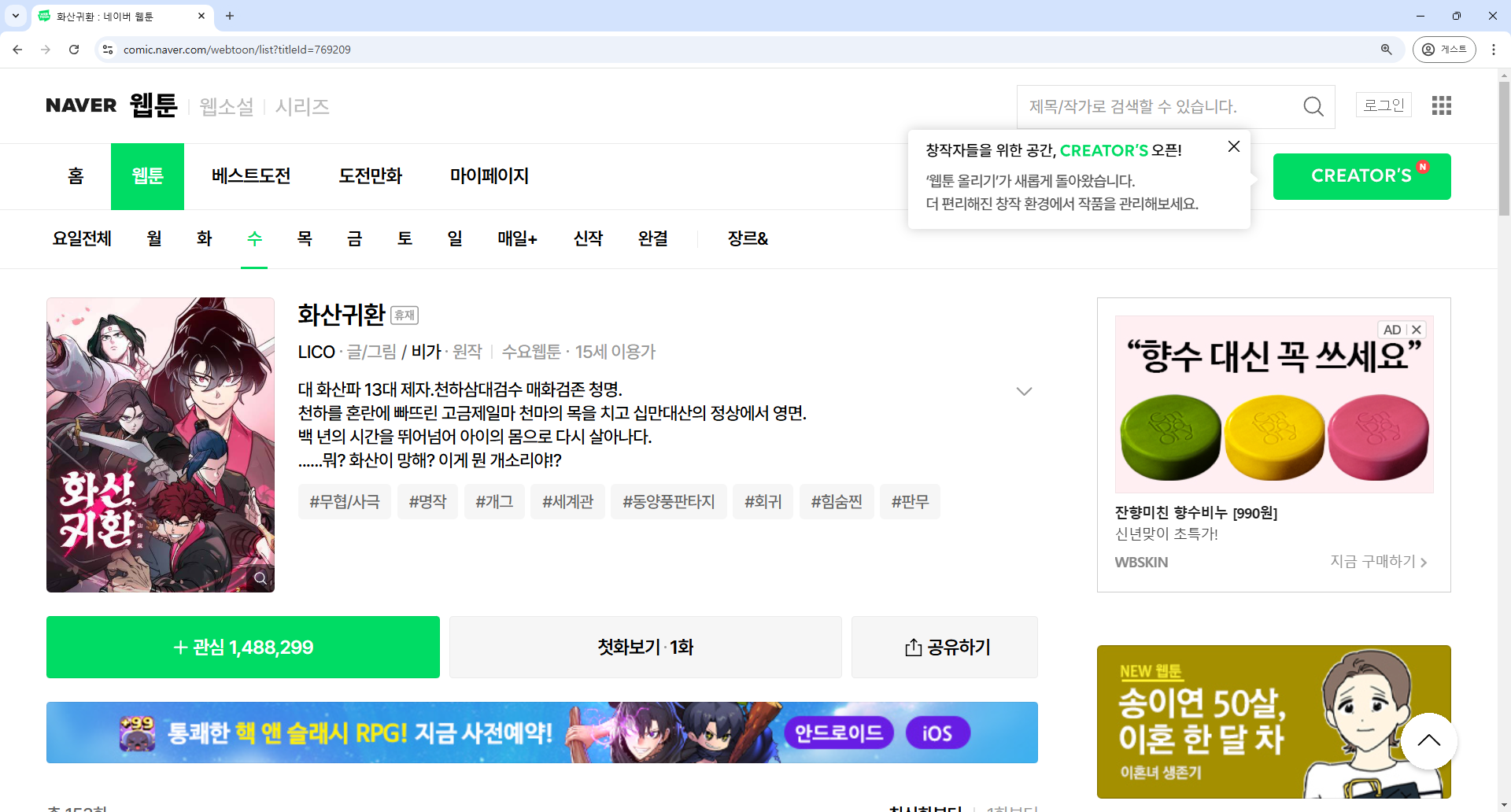Screen dimensions: 1511x812
Task: Open the 매일+ tab
Action: tap(517, 238)
